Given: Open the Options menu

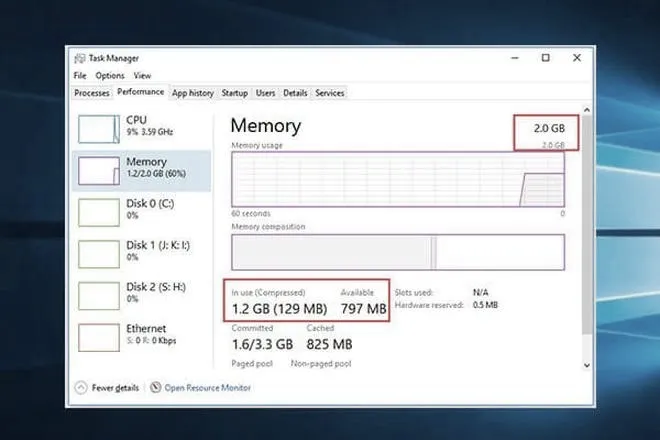Looking at the screenshot, I should tap(110, 76).
